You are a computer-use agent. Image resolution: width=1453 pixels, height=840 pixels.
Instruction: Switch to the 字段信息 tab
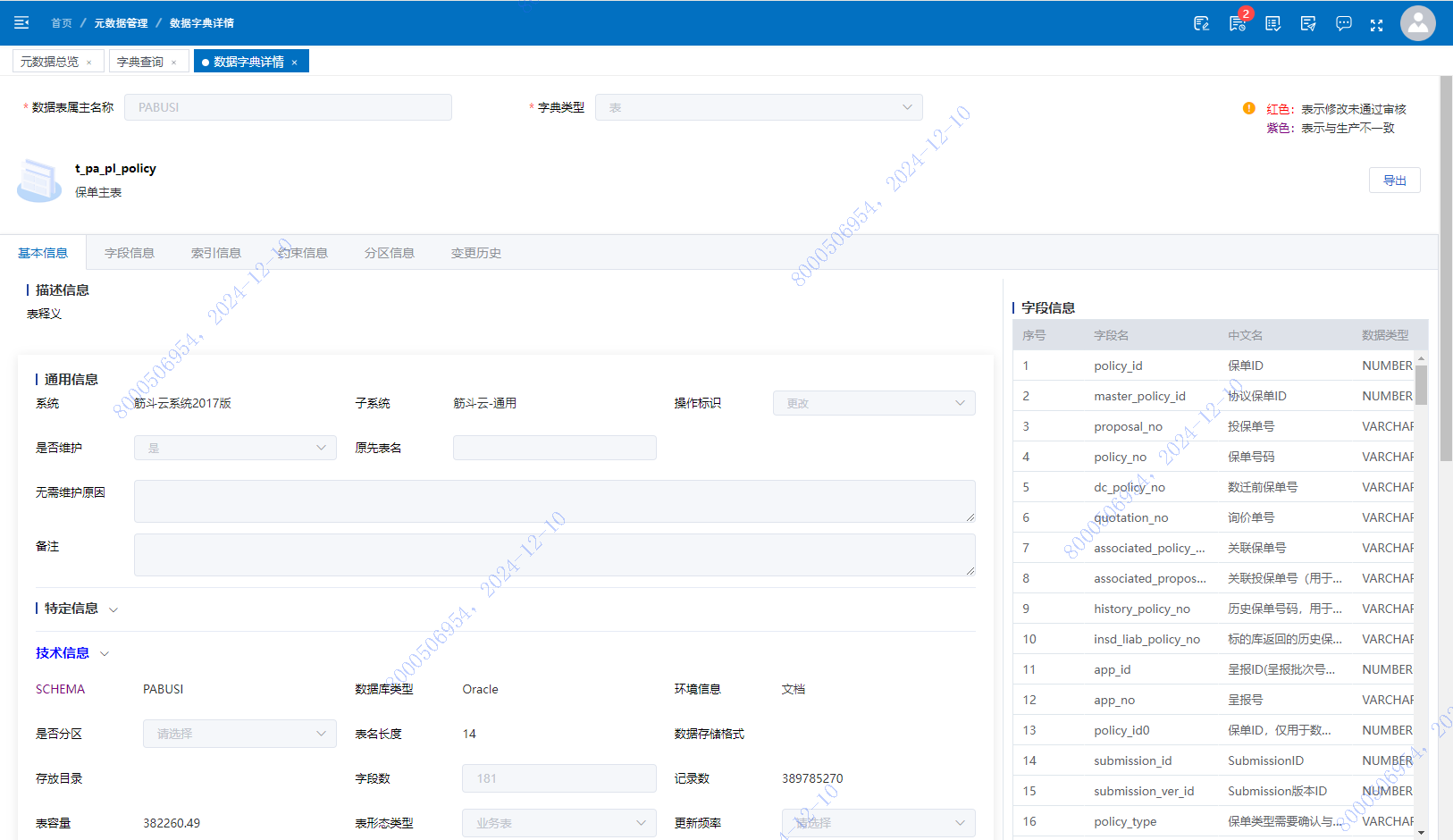tap(130, 253)
